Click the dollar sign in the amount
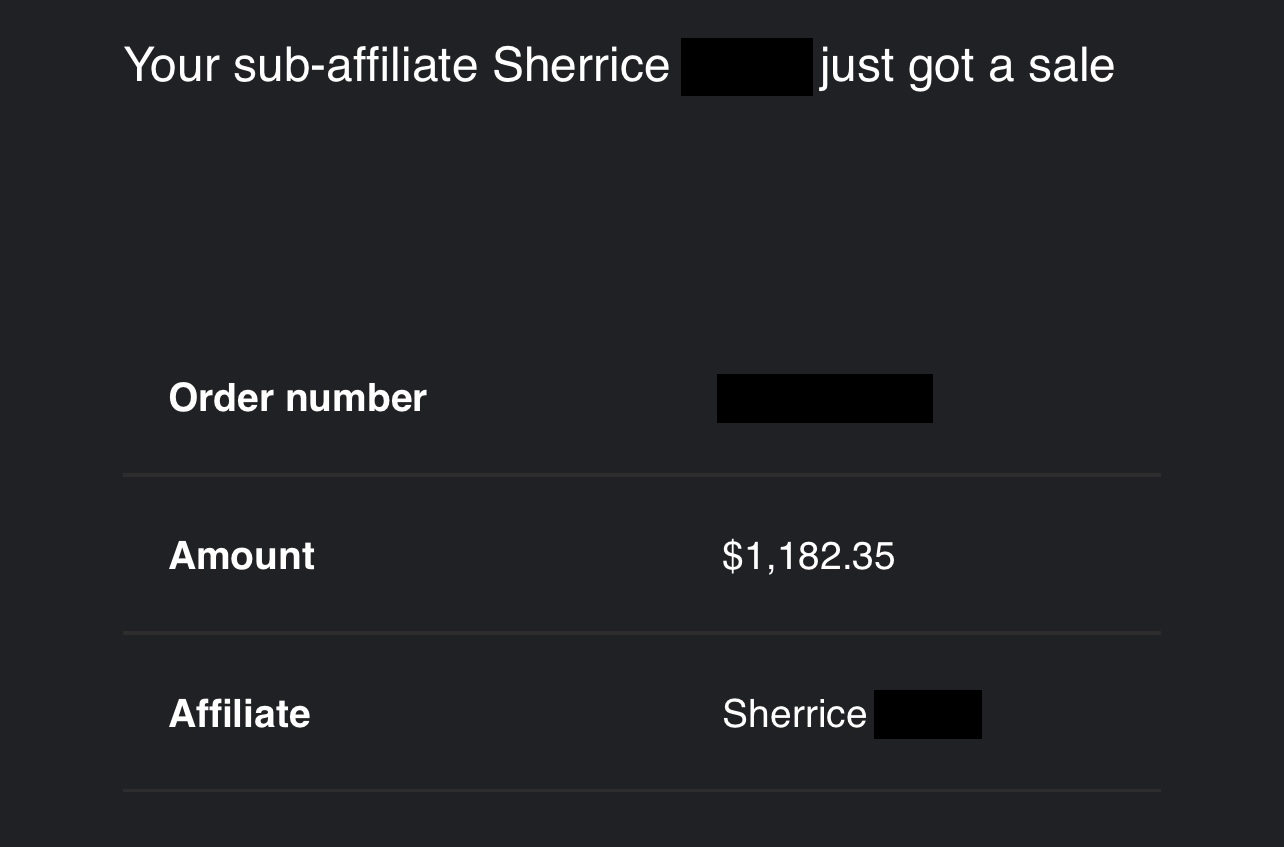 point(732,556)
